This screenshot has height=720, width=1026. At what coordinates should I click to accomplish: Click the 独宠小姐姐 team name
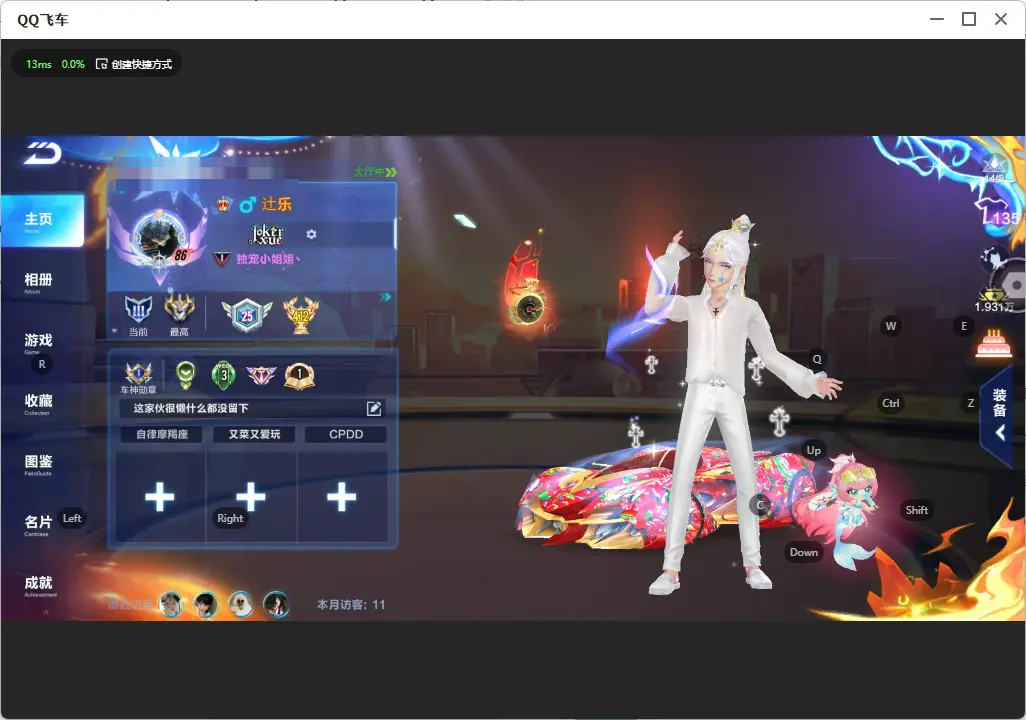click(x=267, y=259)
